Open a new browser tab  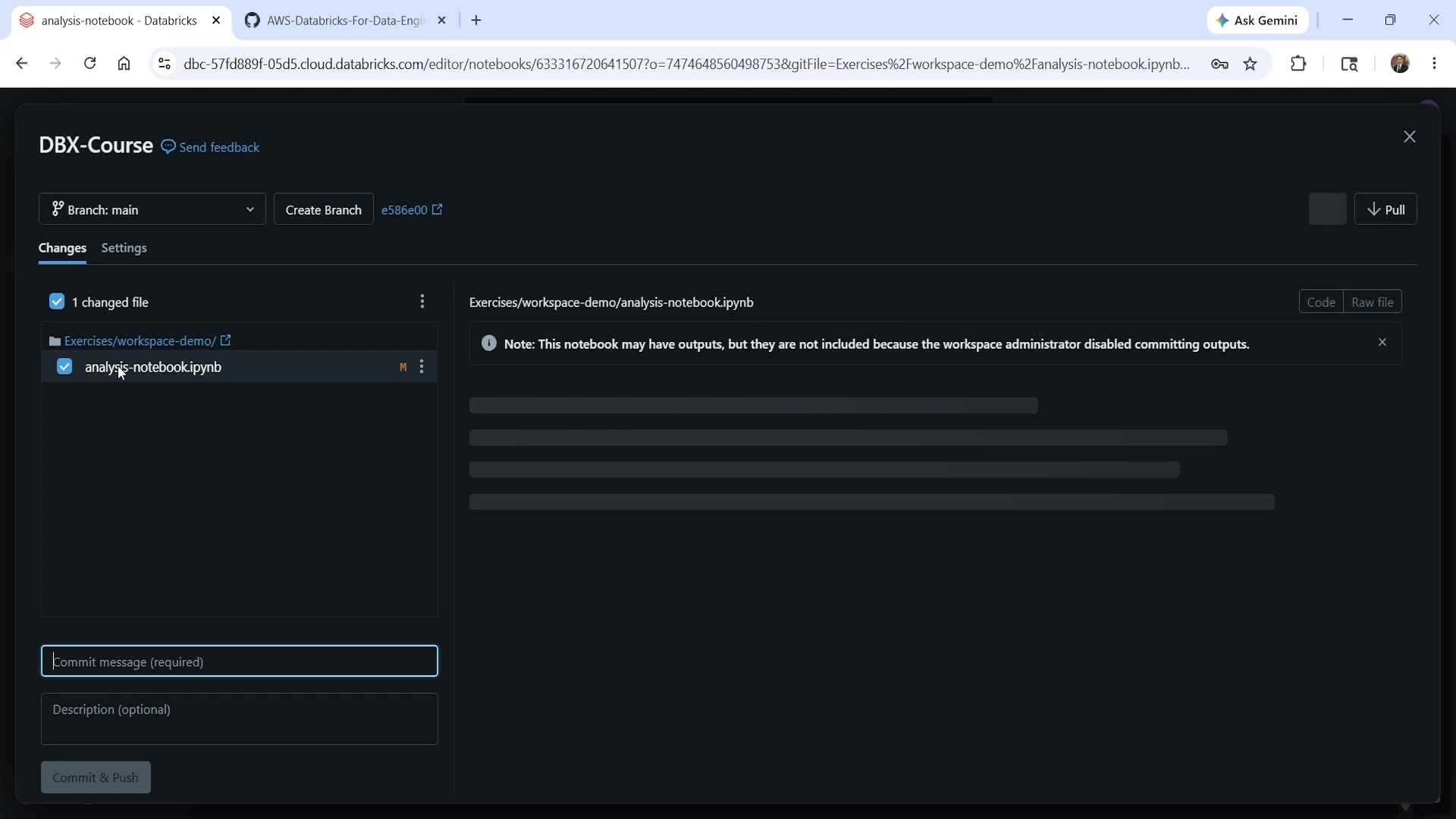coord(476,20)
